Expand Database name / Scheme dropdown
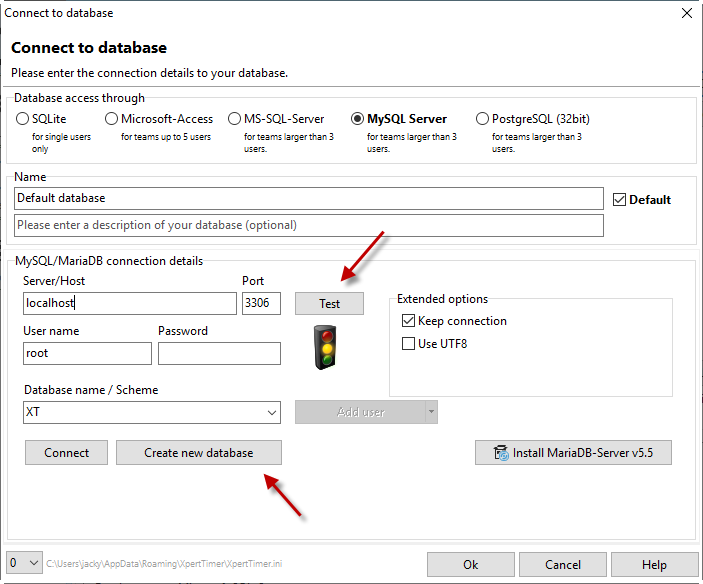Viewport: 703px width, 584px height. pos(273,412)
